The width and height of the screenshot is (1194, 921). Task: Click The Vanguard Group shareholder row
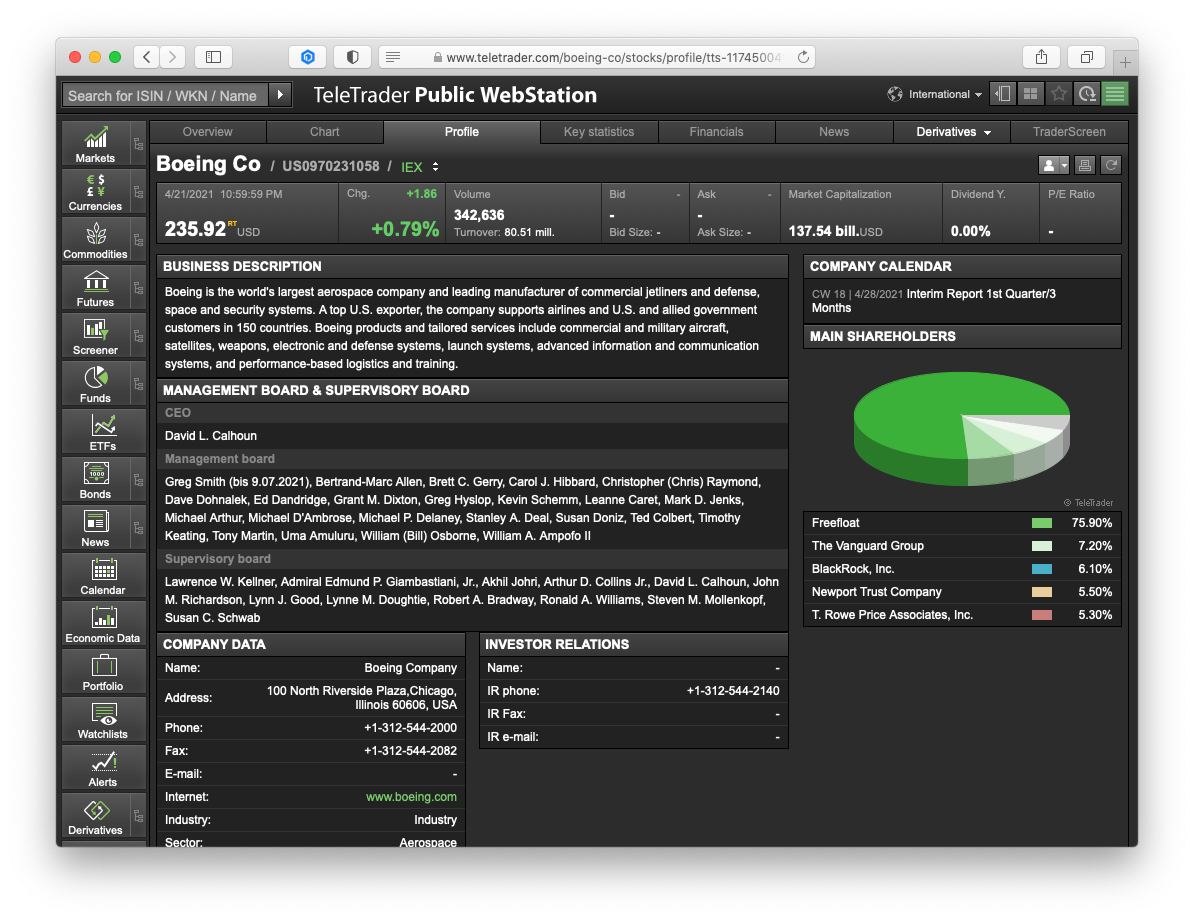[x=962, y=546]
